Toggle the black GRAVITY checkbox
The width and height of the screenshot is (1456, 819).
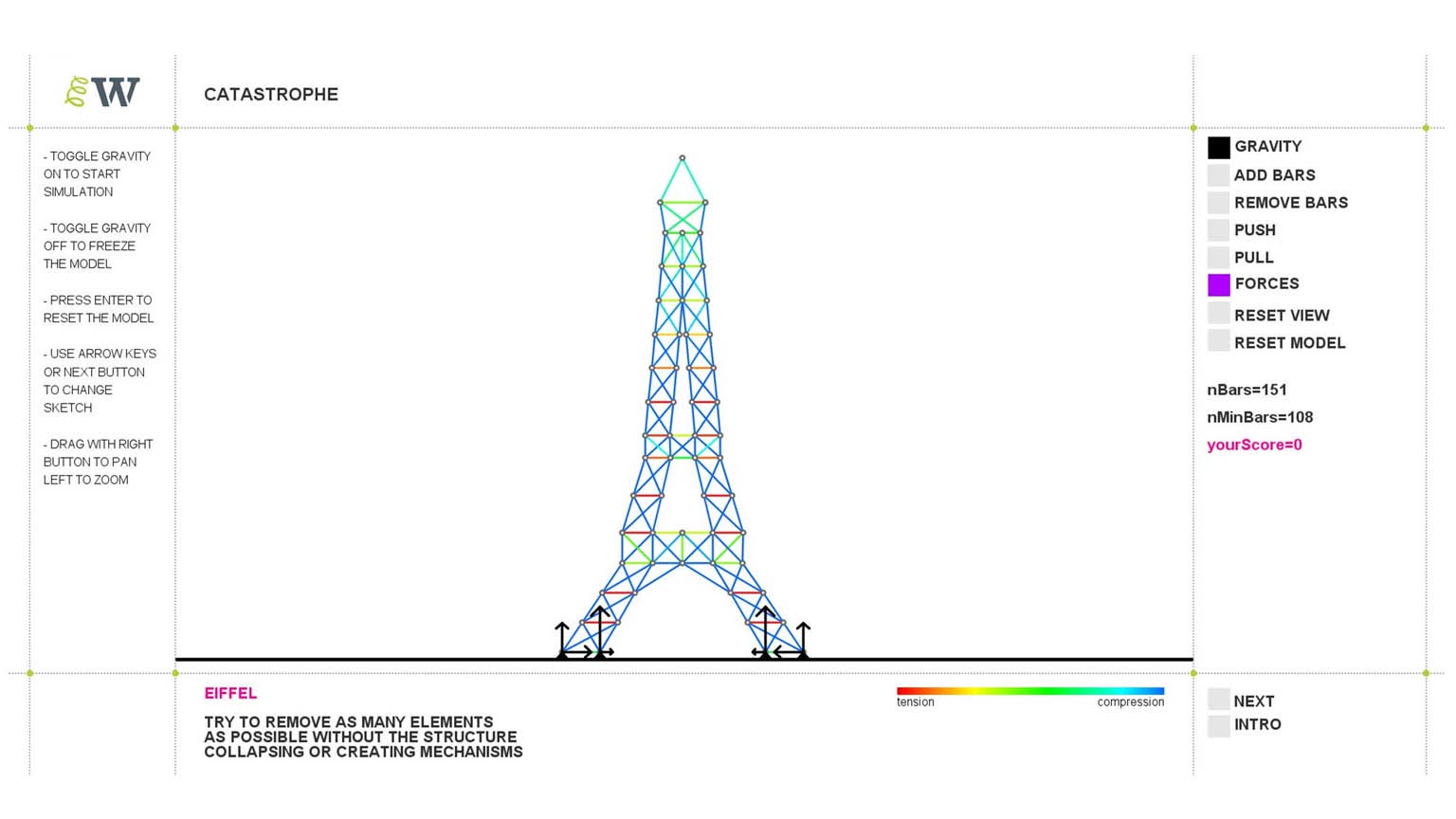click(1218, 147)
